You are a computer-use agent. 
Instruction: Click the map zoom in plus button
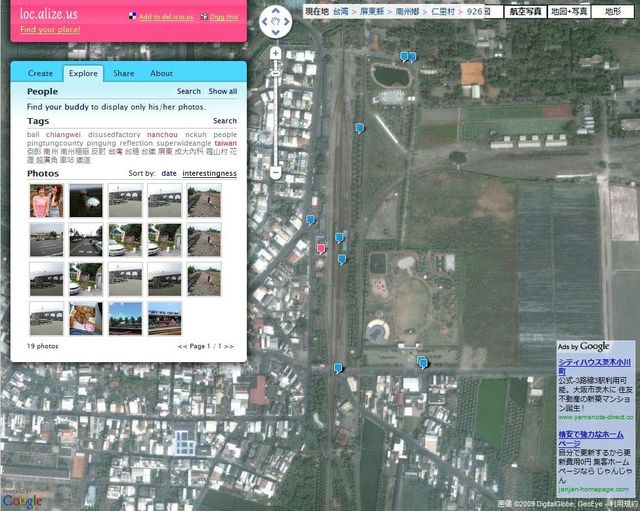tap(276, 52)
